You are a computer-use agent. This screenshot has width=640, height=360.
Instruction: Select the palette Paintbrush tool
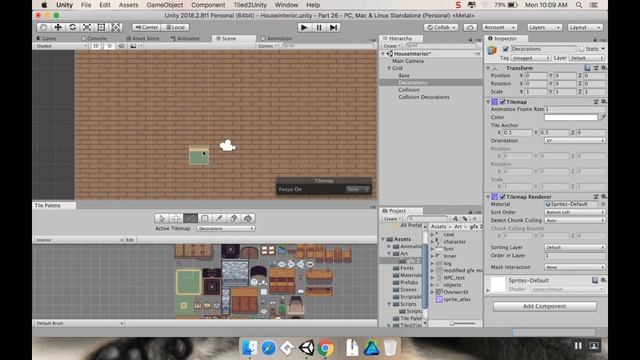click(x=190, y=218)
